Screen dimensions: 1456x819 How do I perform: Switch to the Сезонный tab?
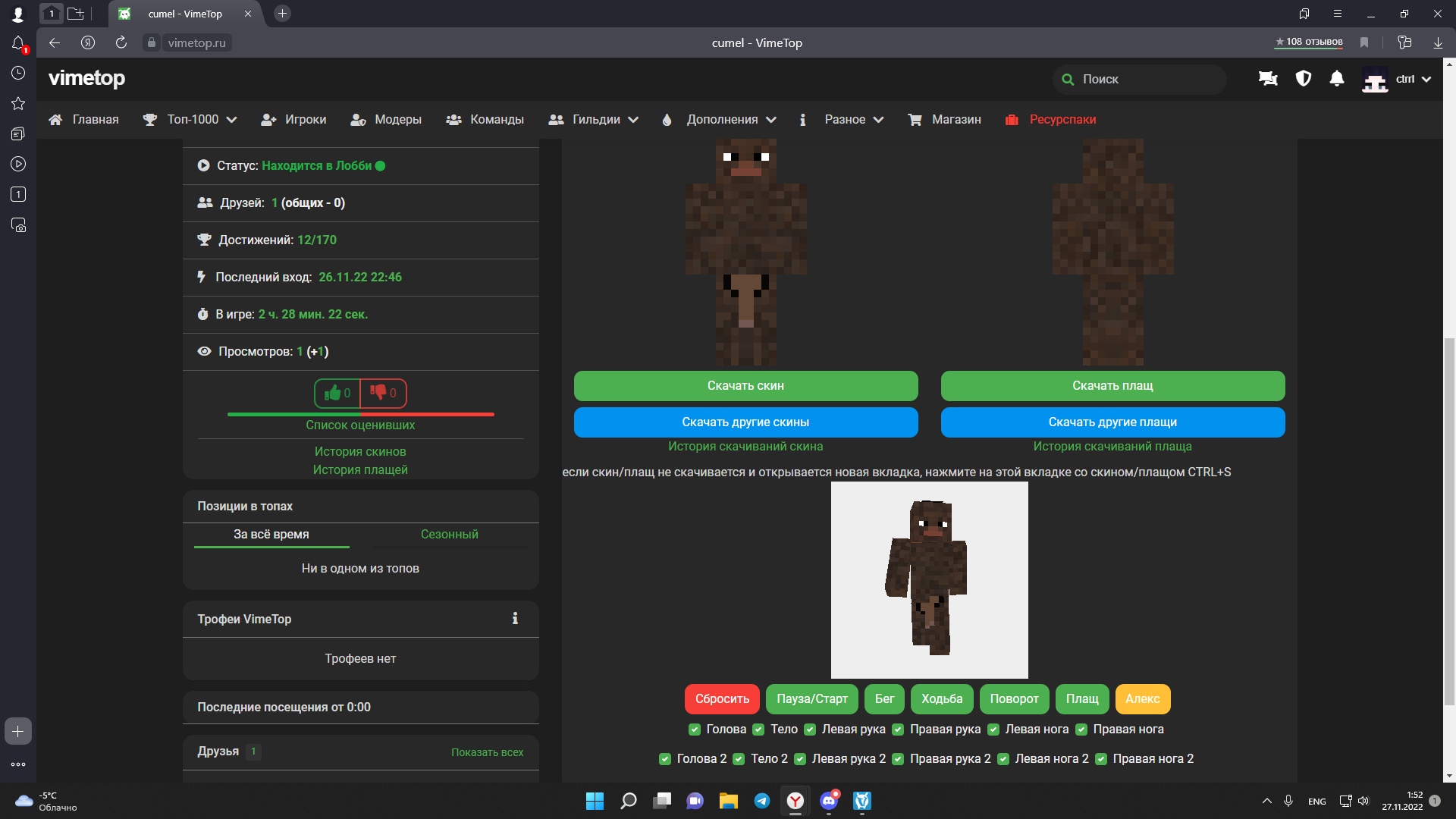pyautogui.click(x=449, y=535)
